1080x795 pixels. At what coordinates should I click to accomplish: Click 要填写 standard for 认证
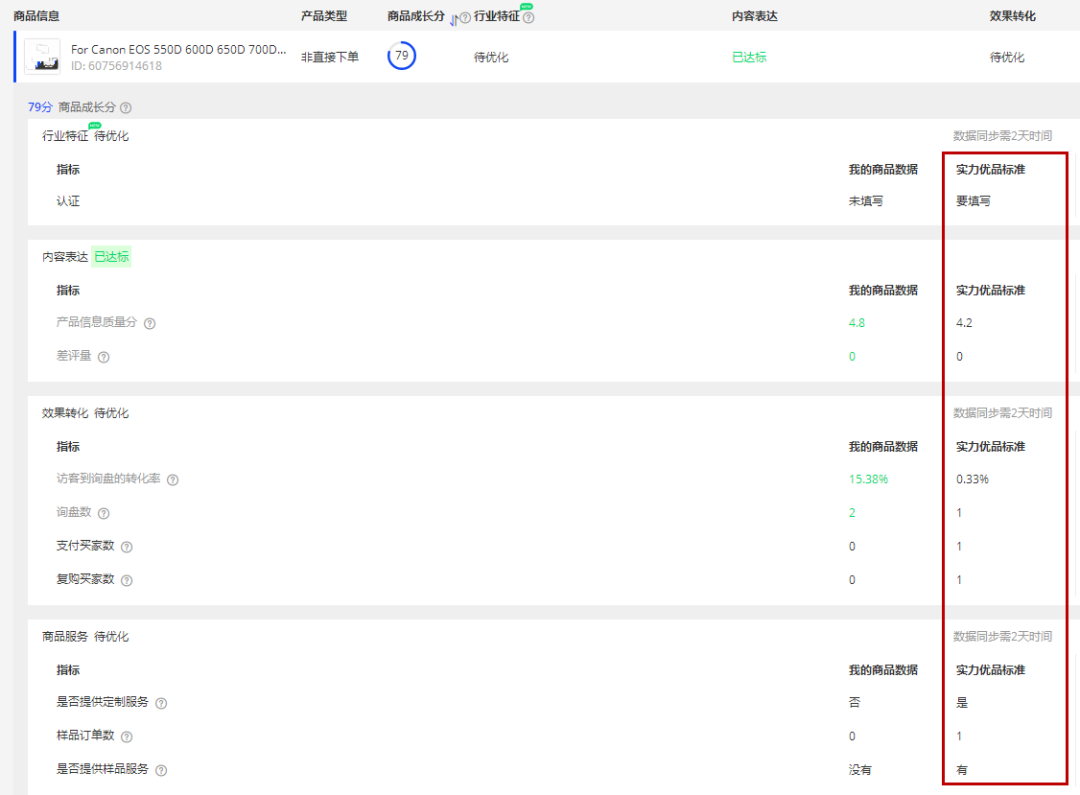click(973, 201)
